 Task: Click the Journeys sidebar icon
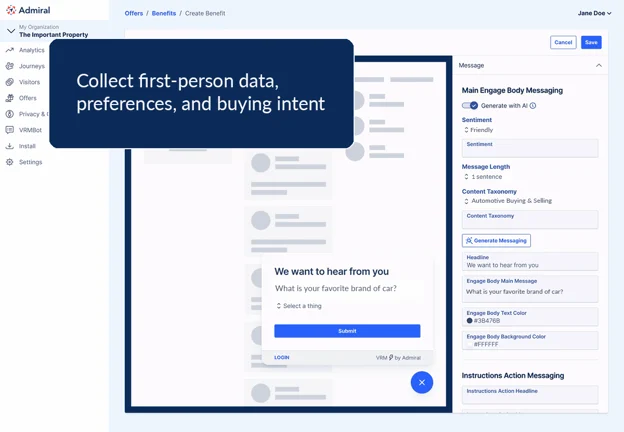(10, 66)
